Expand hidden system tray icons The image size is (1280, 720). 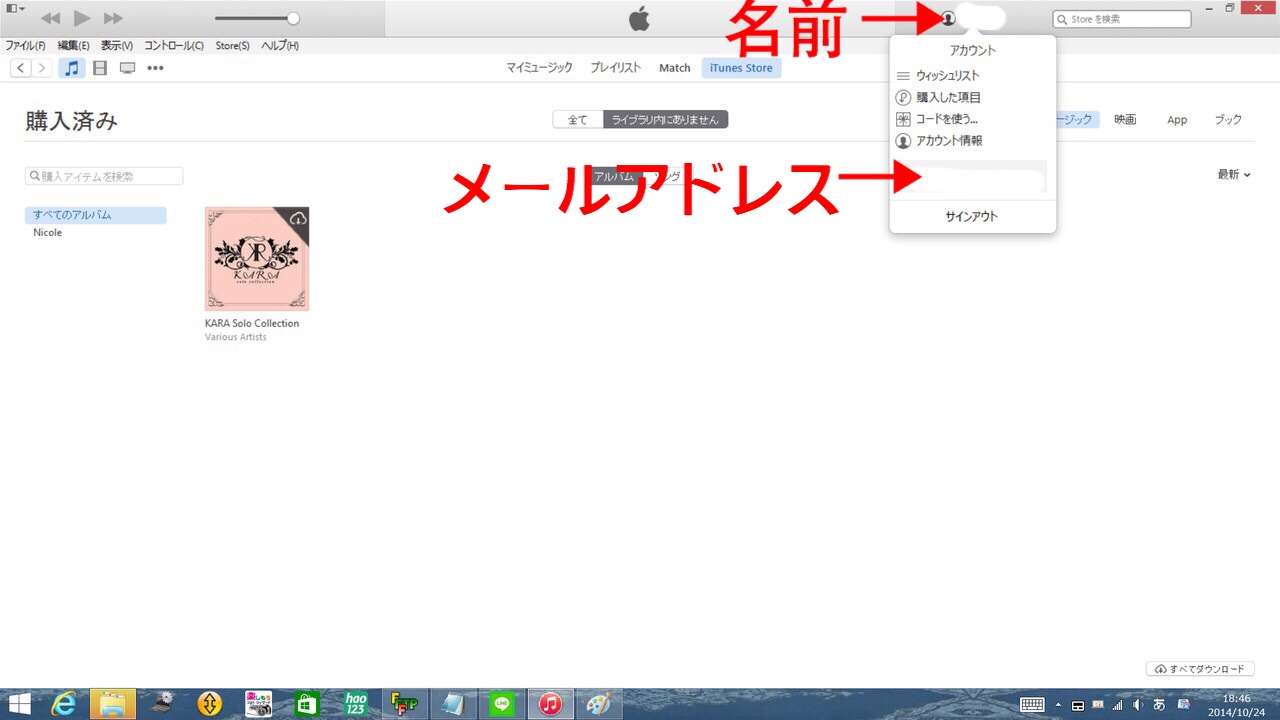click(1058, 705)
